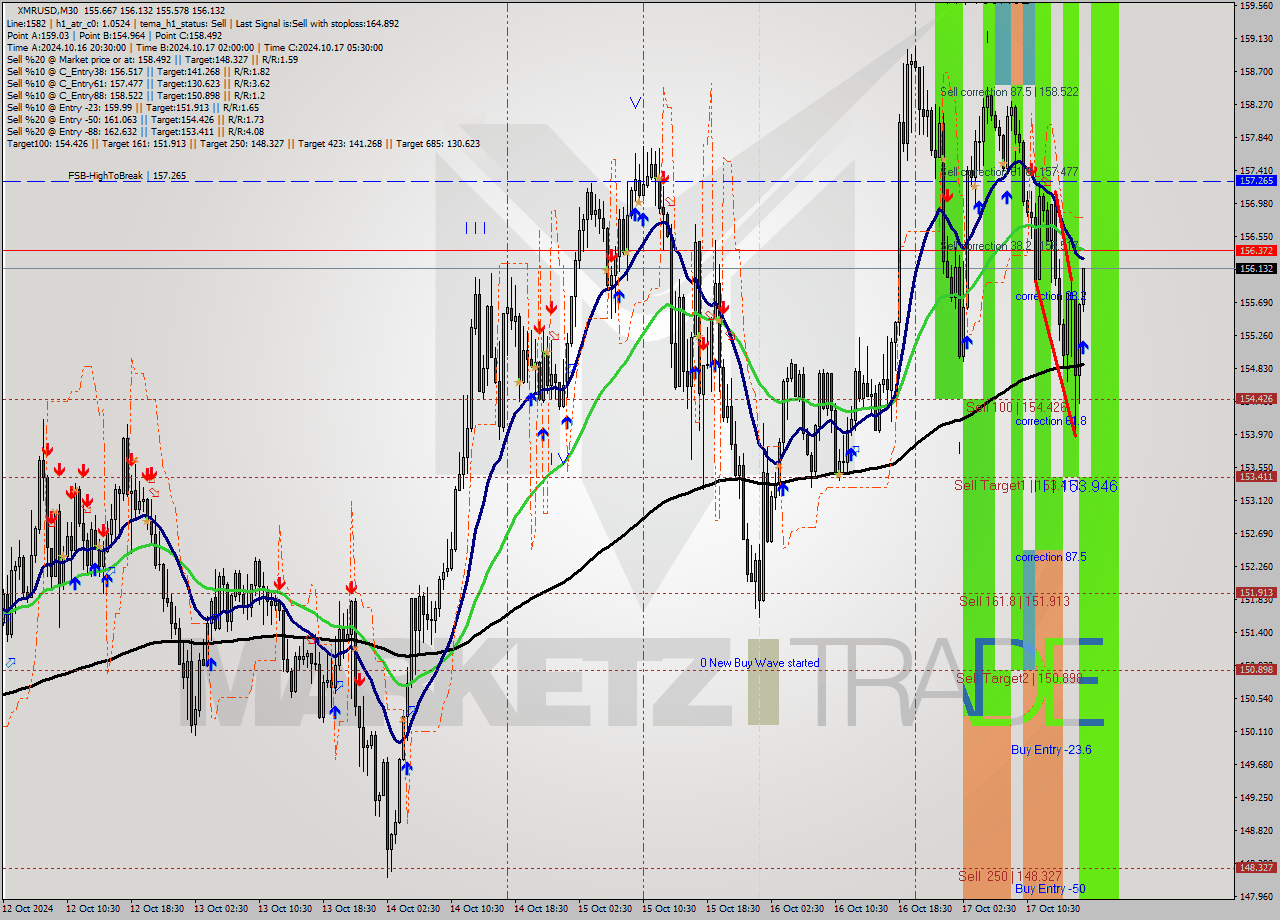The width and height of the screenshot is (1280, 920).
Task: Select the '14 Oct 02:30' time axis label
Action: click(x=413, y=909)
